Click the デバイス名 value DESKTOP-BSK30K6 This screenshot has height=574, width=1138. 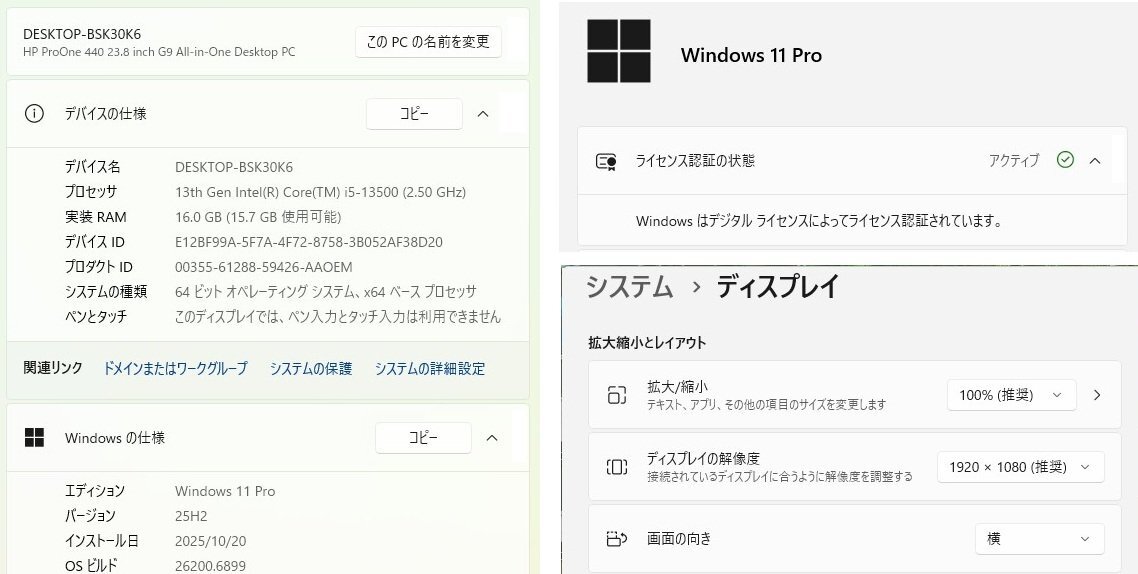tap(234, 167)
